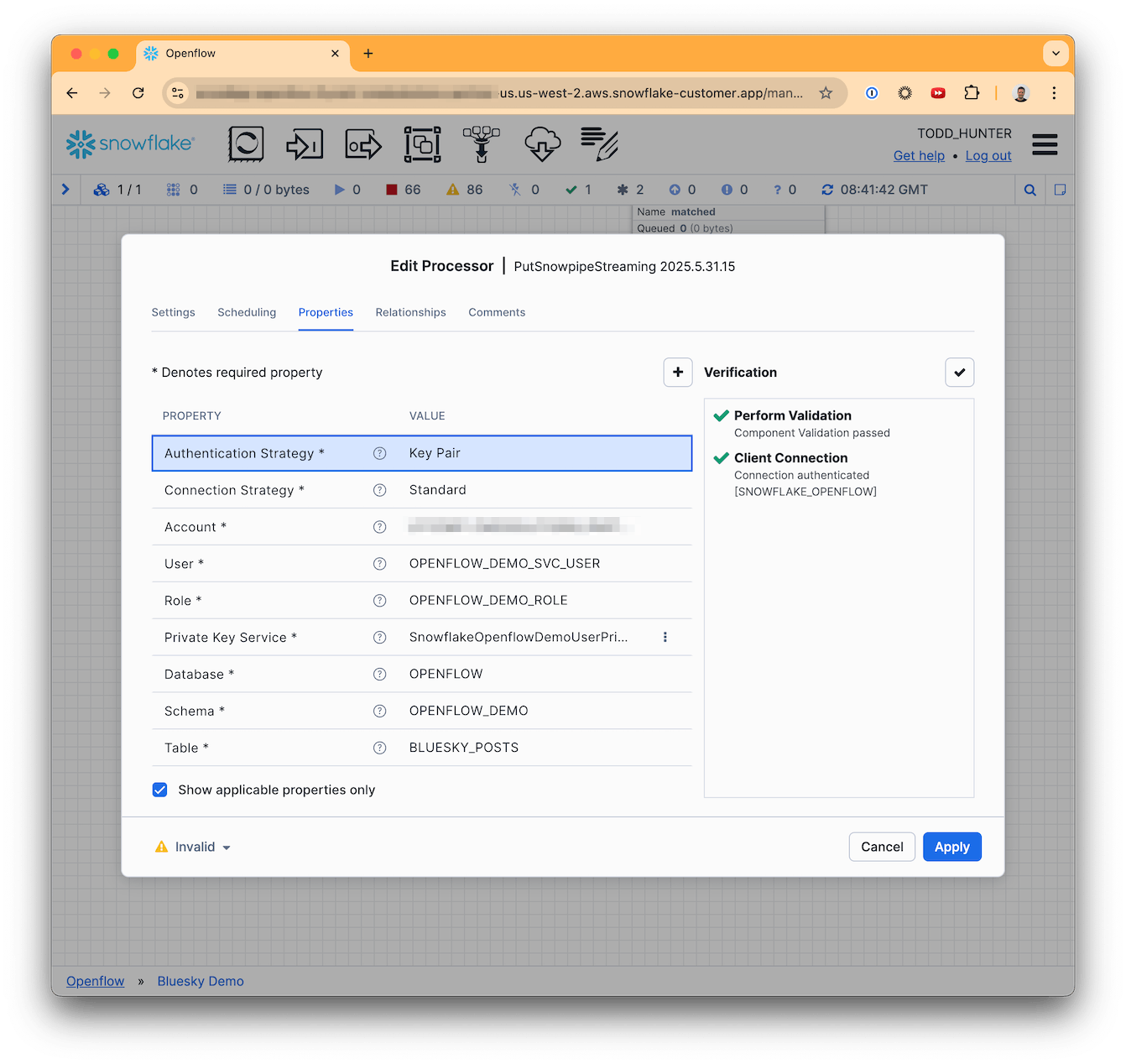Open Chrome three-dot menu
This screenshot has width=1126, height=1064.
(1054, 93)
